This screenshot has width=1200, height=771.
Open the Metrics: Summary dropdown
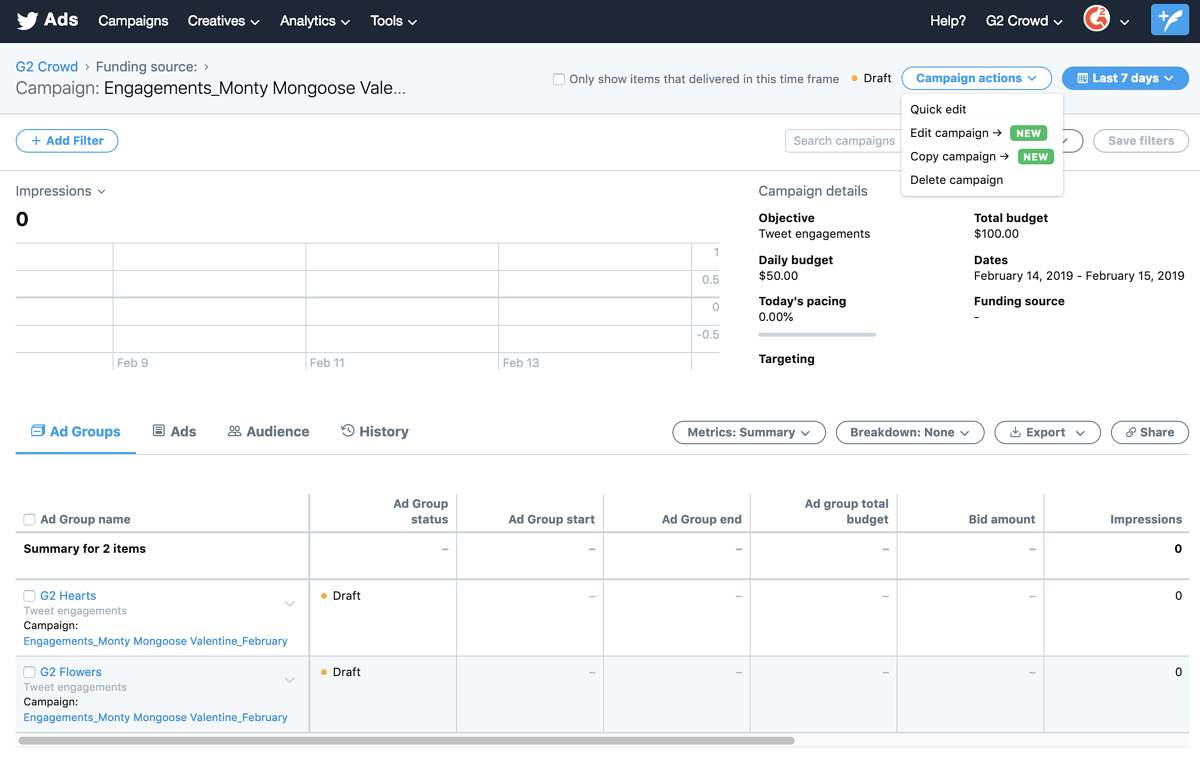749,432
